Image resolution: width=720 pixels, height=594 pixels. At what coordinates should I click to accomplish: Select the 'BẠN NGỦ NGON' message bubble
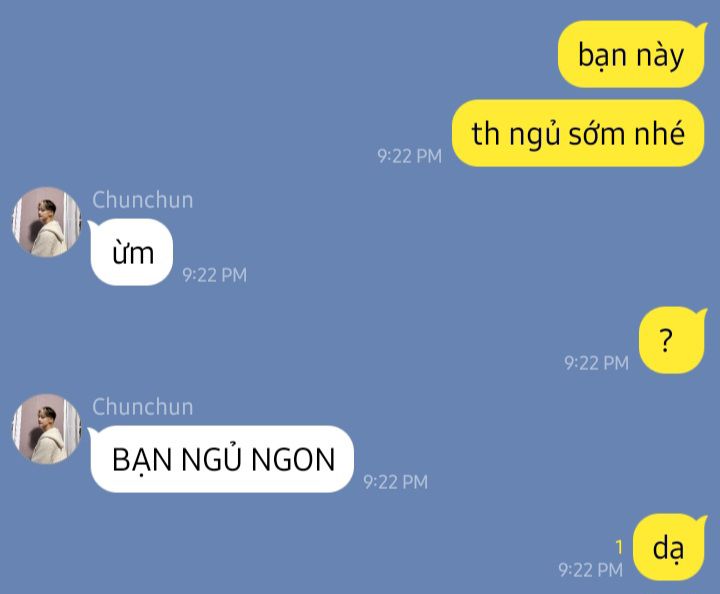[x=221, y=459]
